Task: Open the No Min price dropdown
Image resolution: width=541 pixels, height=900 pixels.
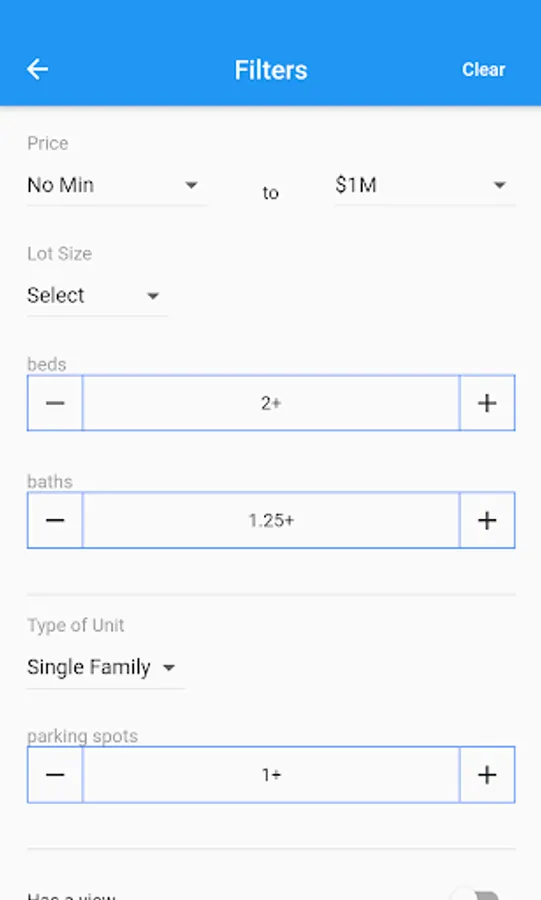Action: [x=117, y=185]
